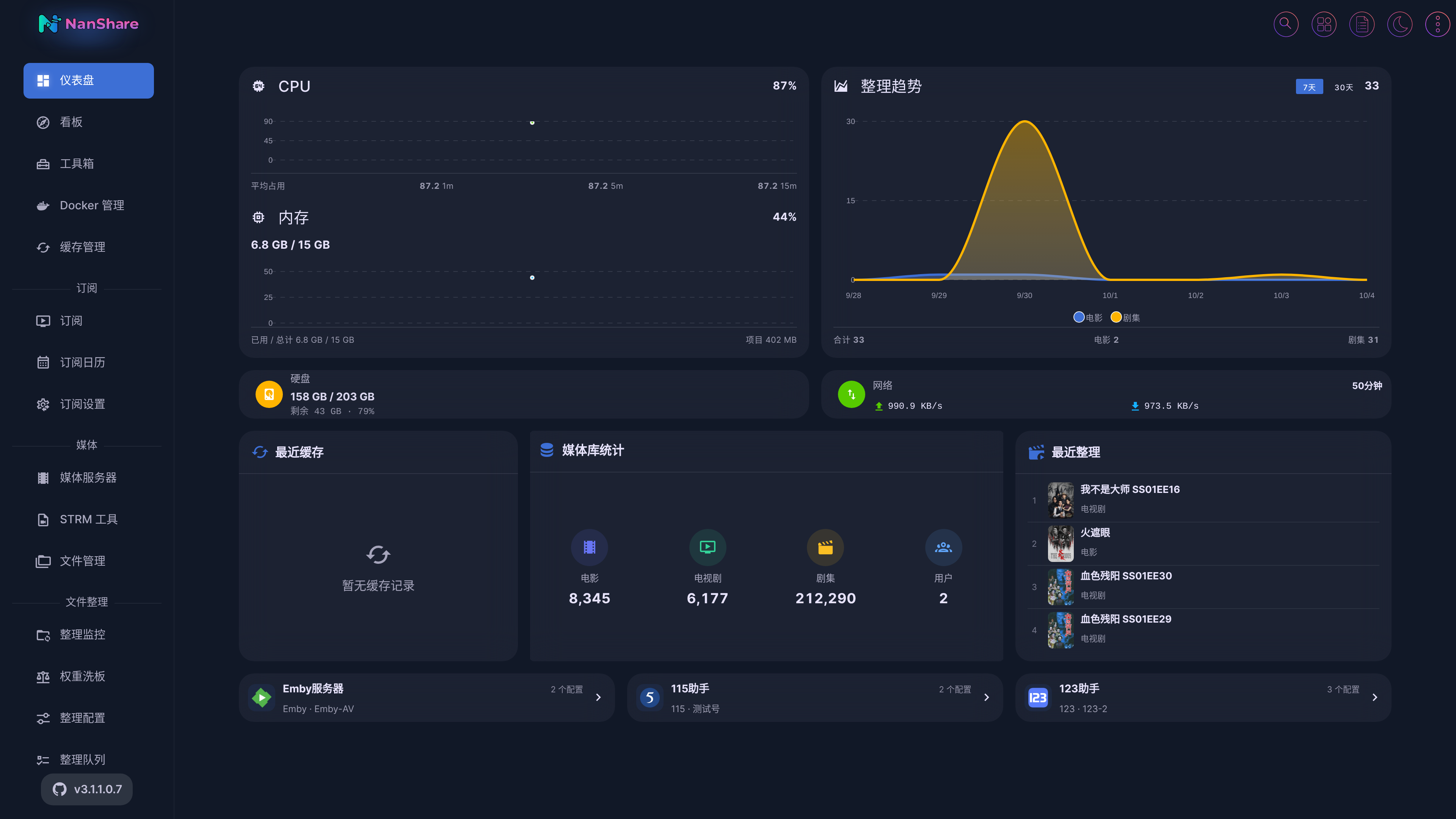Open 订阅设置 page

tap(88, 405)
